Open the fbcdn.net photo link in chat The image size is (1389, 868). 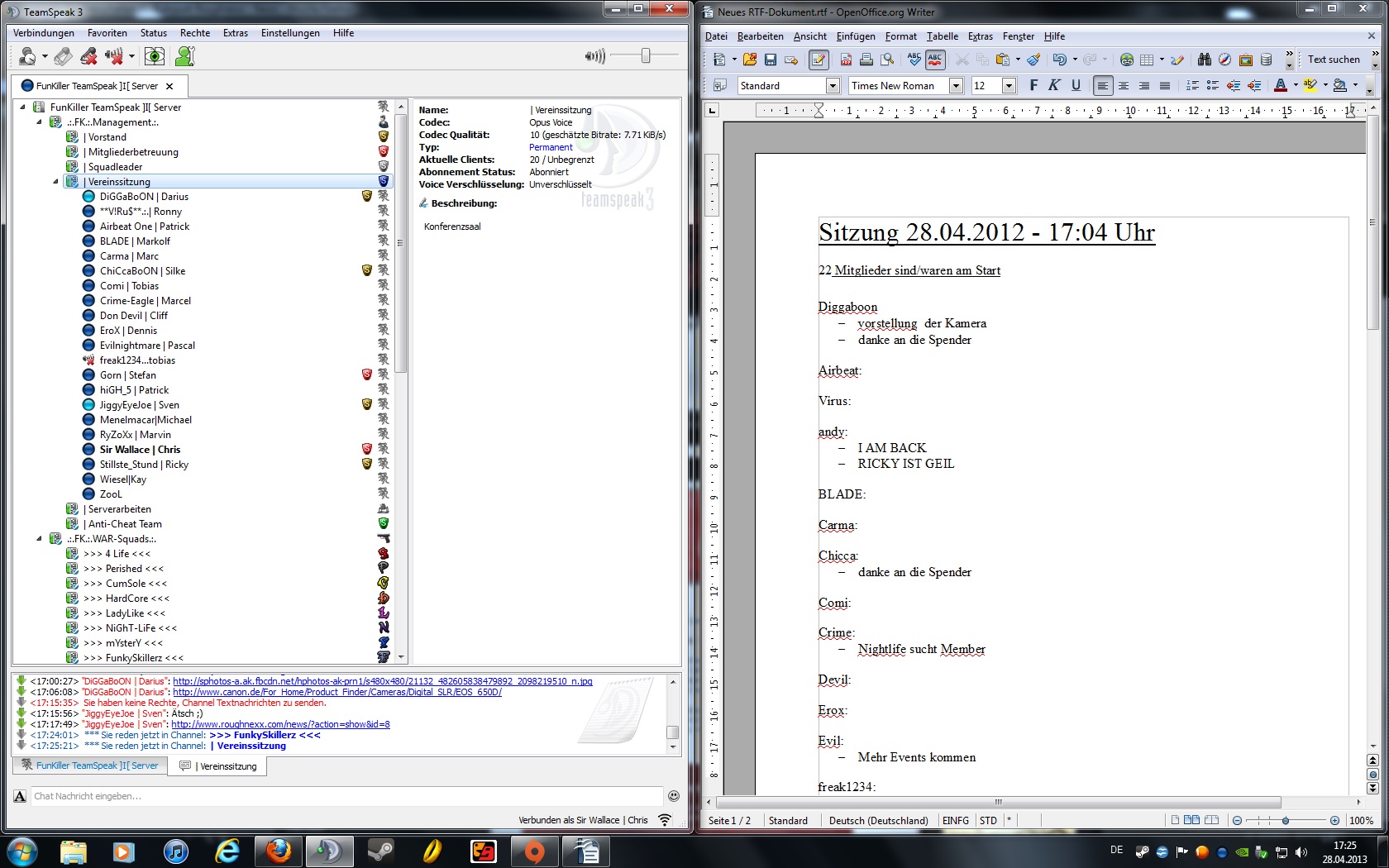382,681
